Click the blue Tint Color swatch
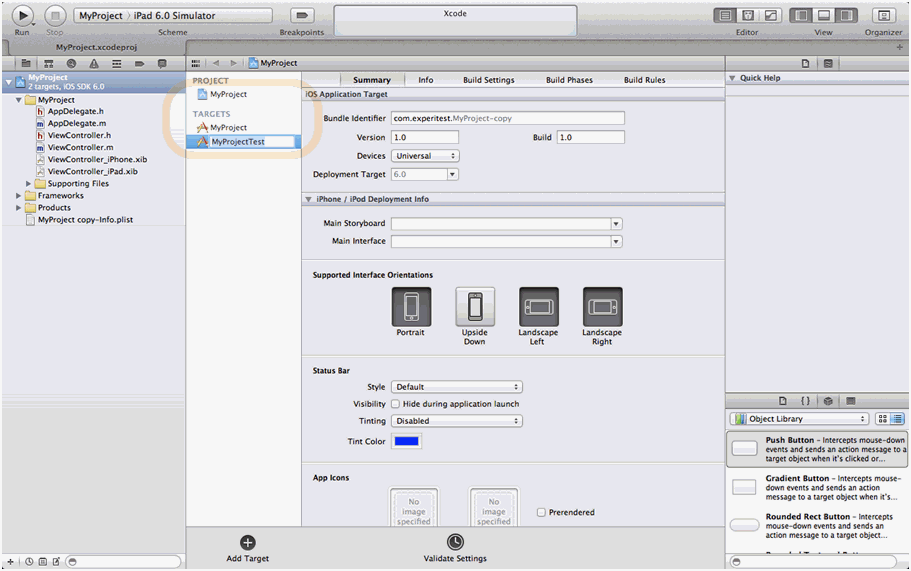Image resolution: width=911 pixels, height=571 pixels. pyautogui.click(x=406, y=441)
